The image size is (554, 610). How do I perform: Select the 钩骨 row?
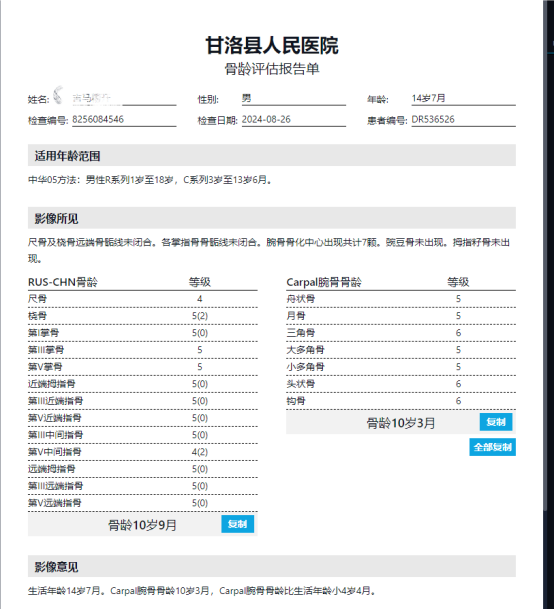point(401,401)
